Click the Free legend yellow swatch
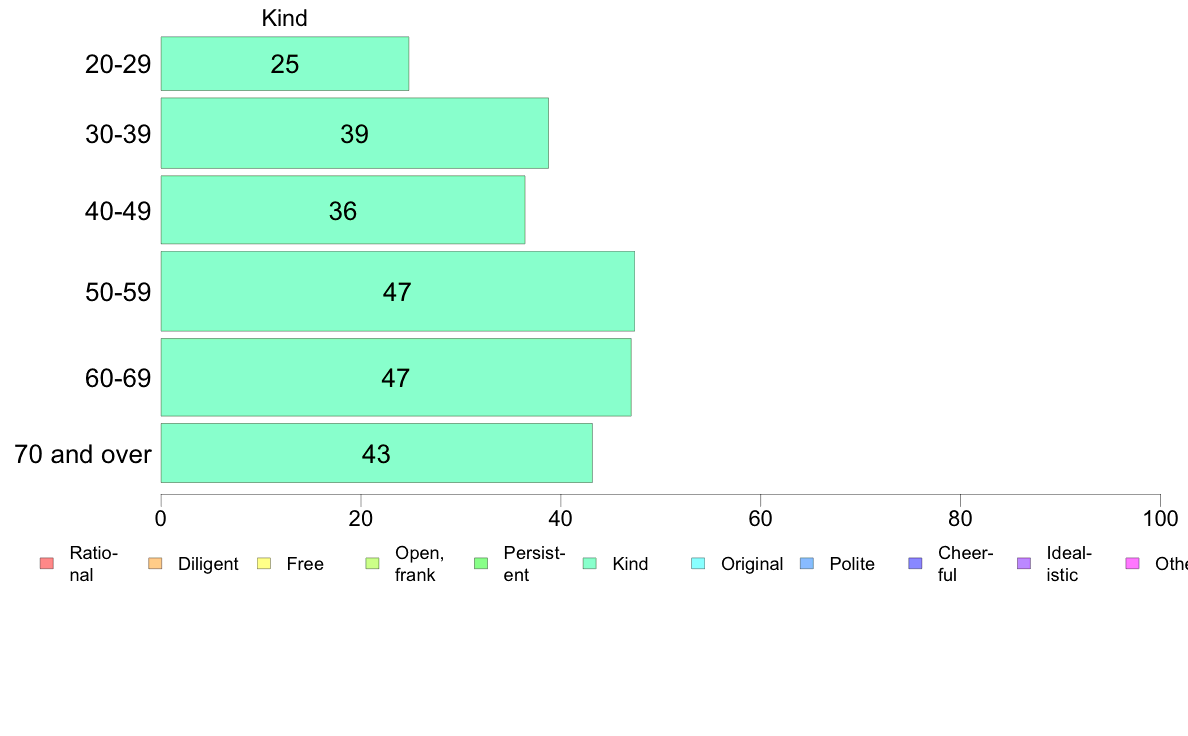The width and height of the screenshot is (1188, 736). point(264,563)
